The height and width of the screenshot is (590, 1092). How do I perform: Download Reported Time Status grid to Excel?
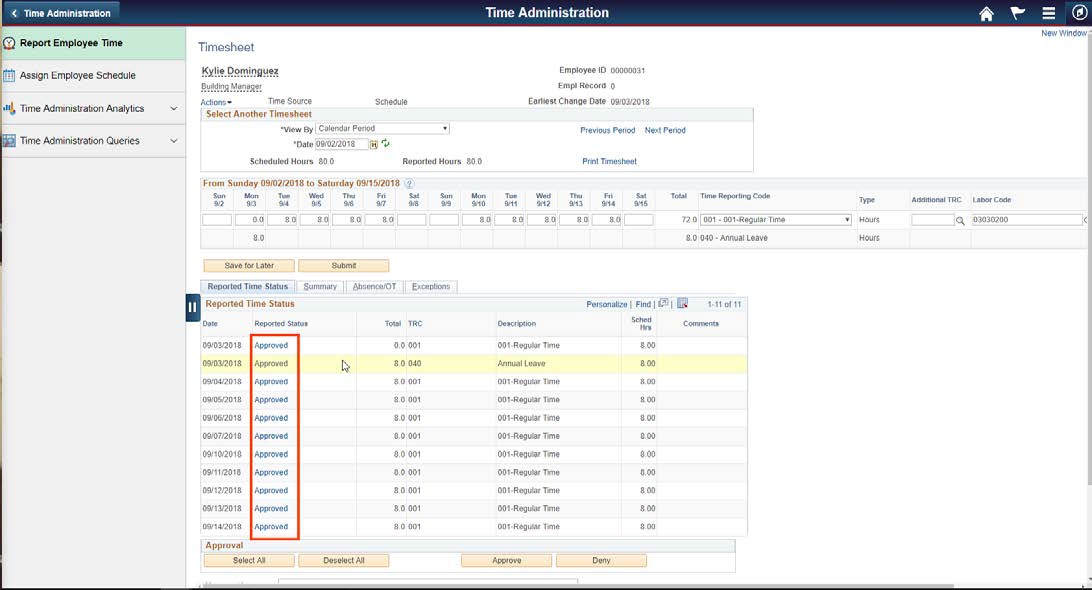click(x=682, y=304)
